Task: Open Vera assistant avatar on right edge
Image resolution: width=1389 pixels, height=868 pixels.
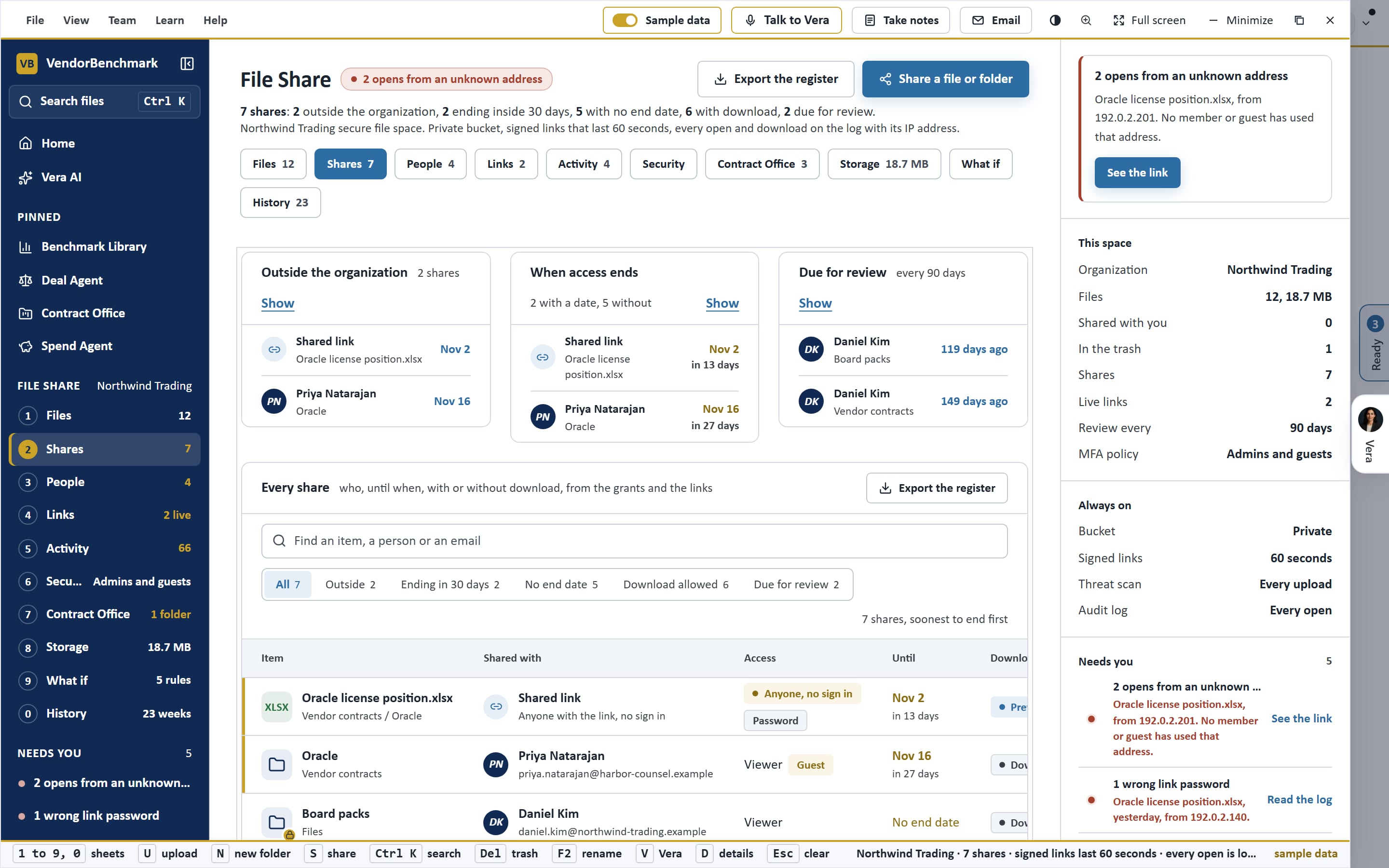Action: 1370,420
